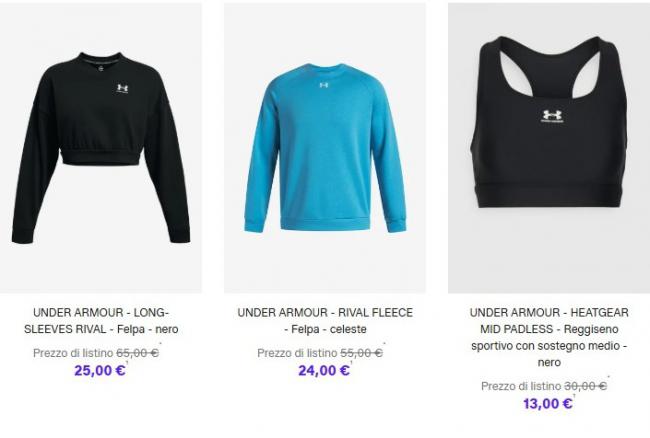650x438 pixels.
Task: Open the black Heatgear sports bra image
Action: [549, 148]
